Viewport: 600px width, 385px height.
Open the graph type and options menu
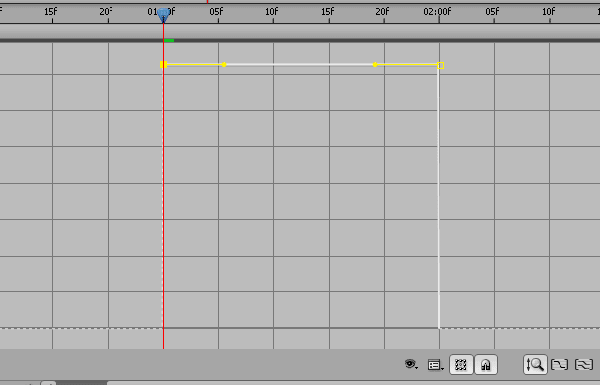(435, 365)
